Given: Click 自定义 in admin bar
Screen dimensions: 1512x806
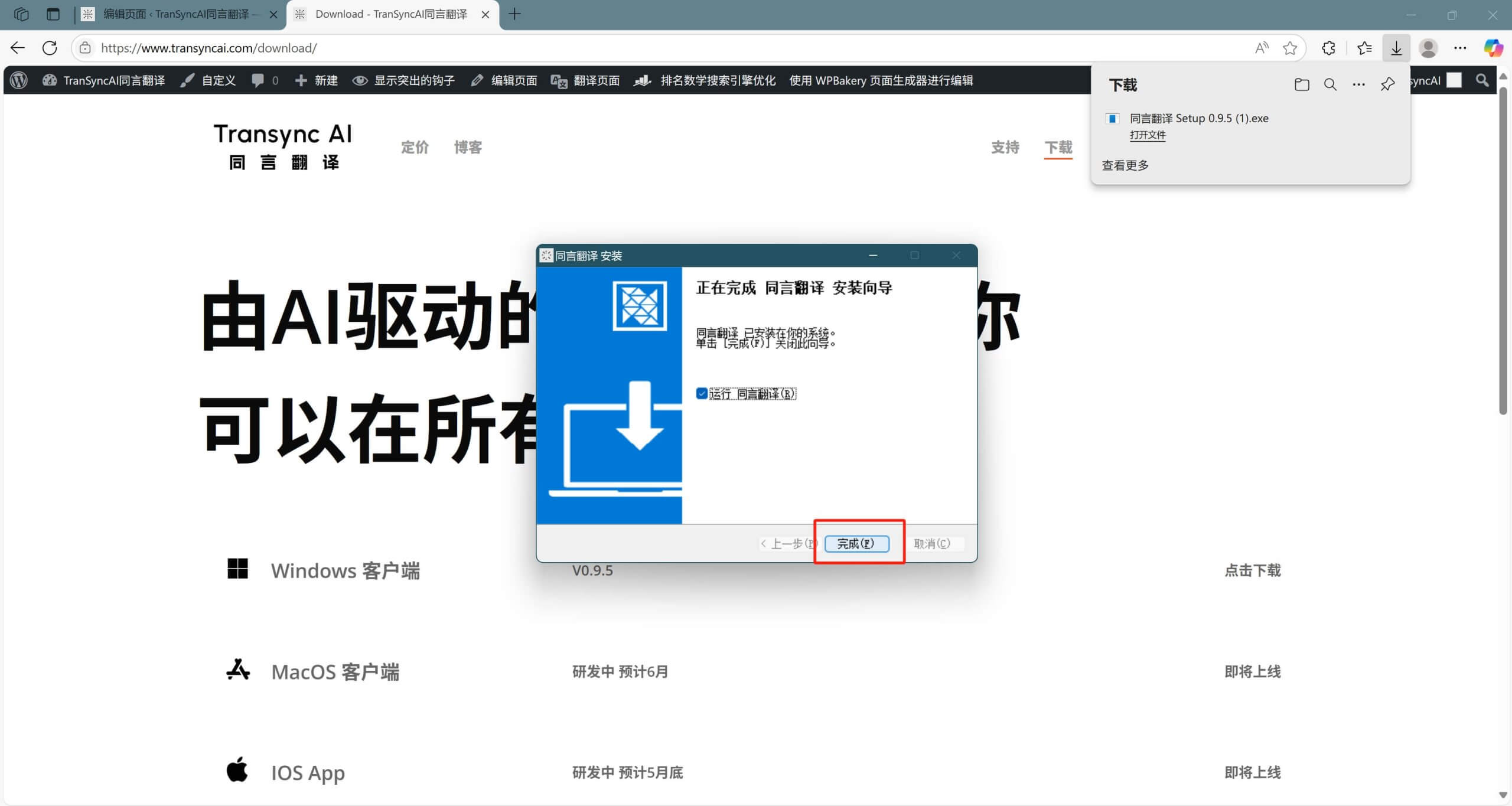Looking at the screenshot, I should (x=208, y=80).
